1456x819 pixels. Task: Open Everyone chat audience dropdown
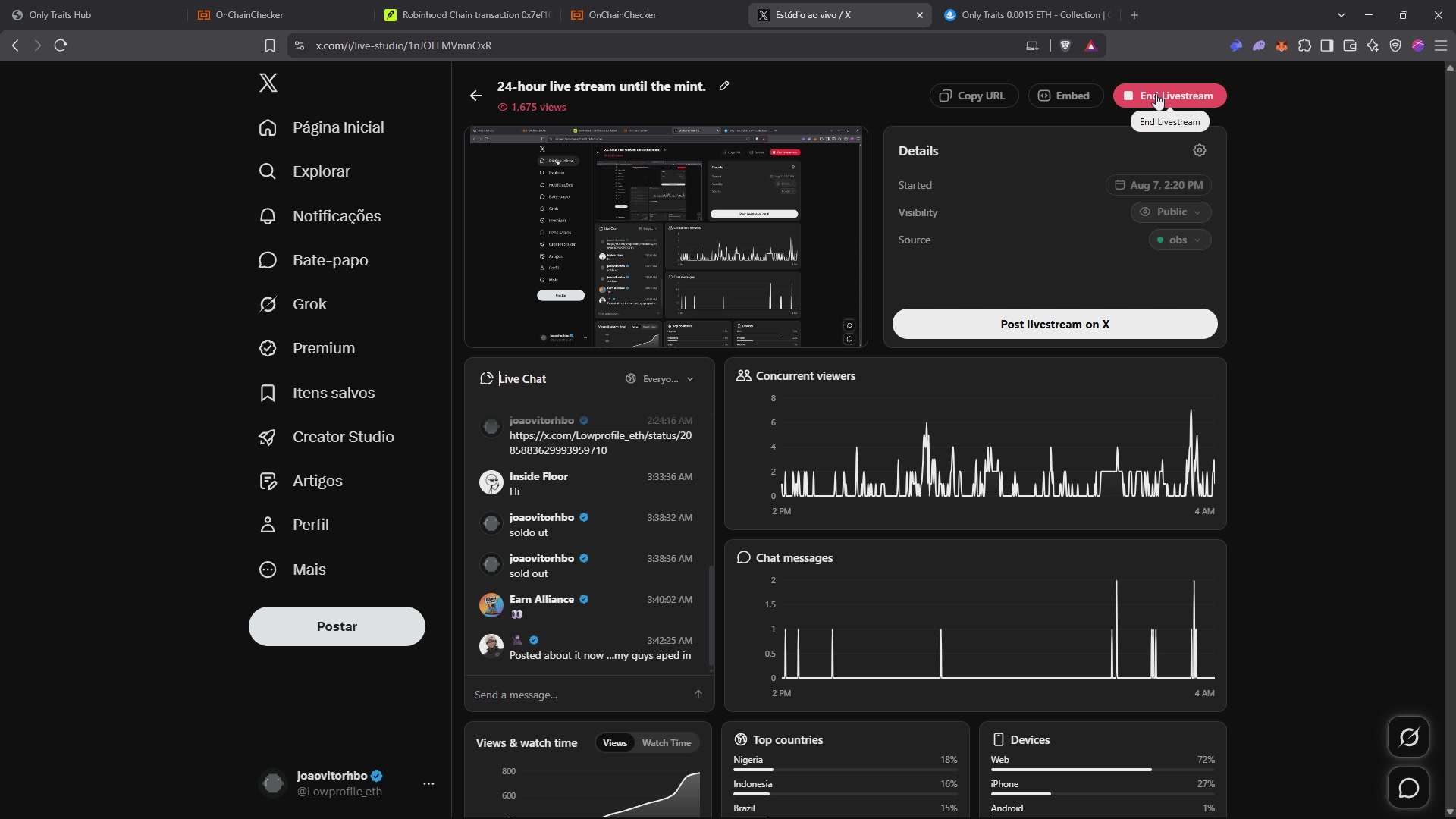(x=660, y=379)
